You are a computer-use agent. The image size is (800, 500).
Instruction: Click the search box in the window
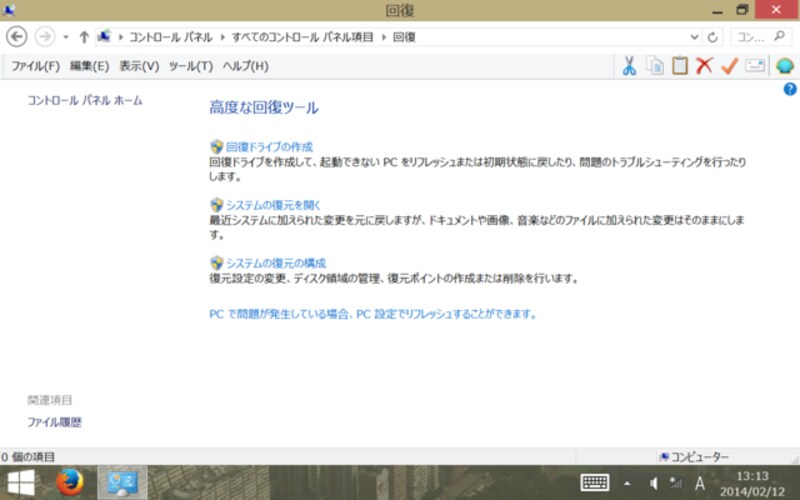760,37
